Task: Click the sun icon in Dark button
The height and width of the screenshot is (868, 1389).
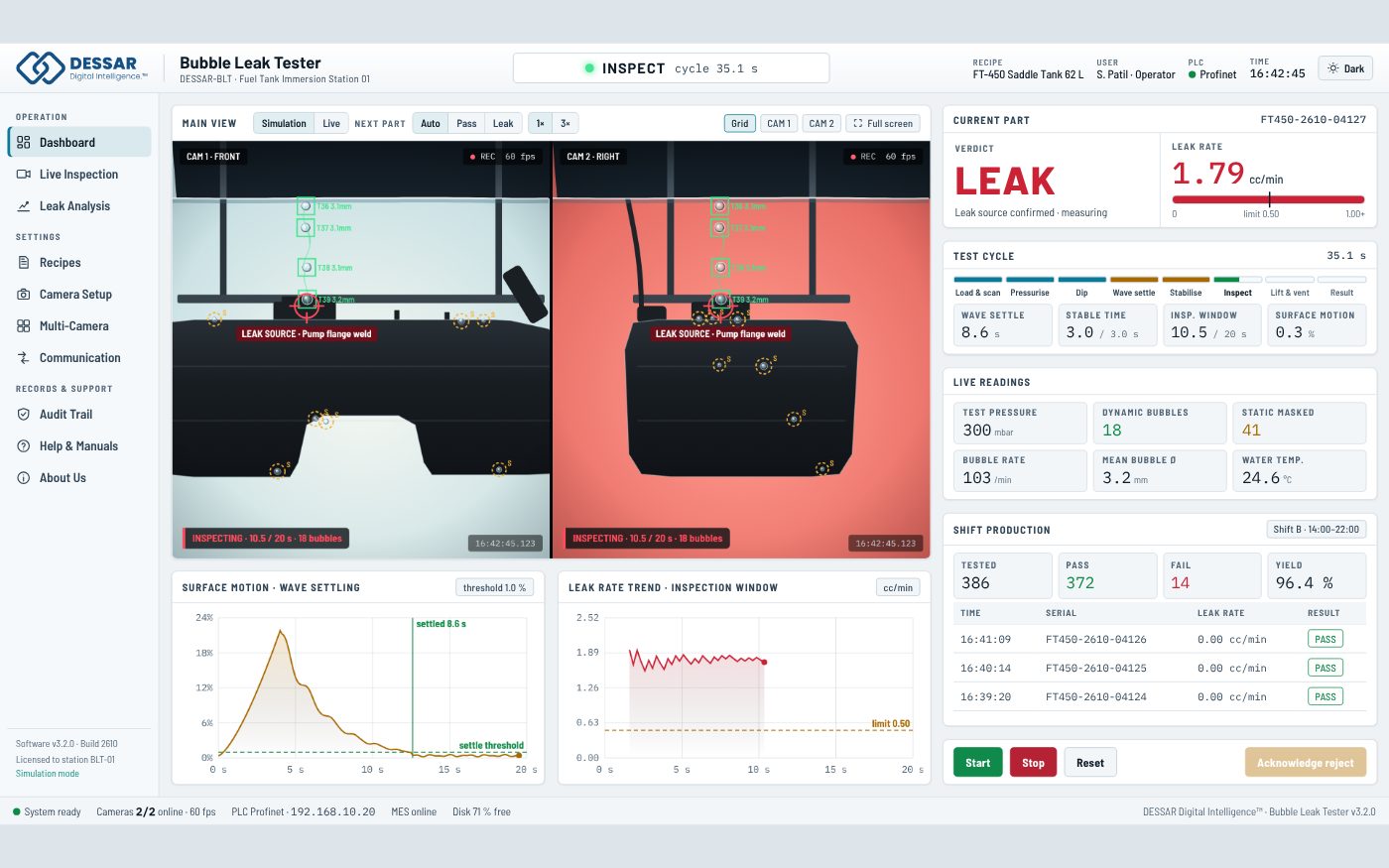Action: pos(1332,68)
